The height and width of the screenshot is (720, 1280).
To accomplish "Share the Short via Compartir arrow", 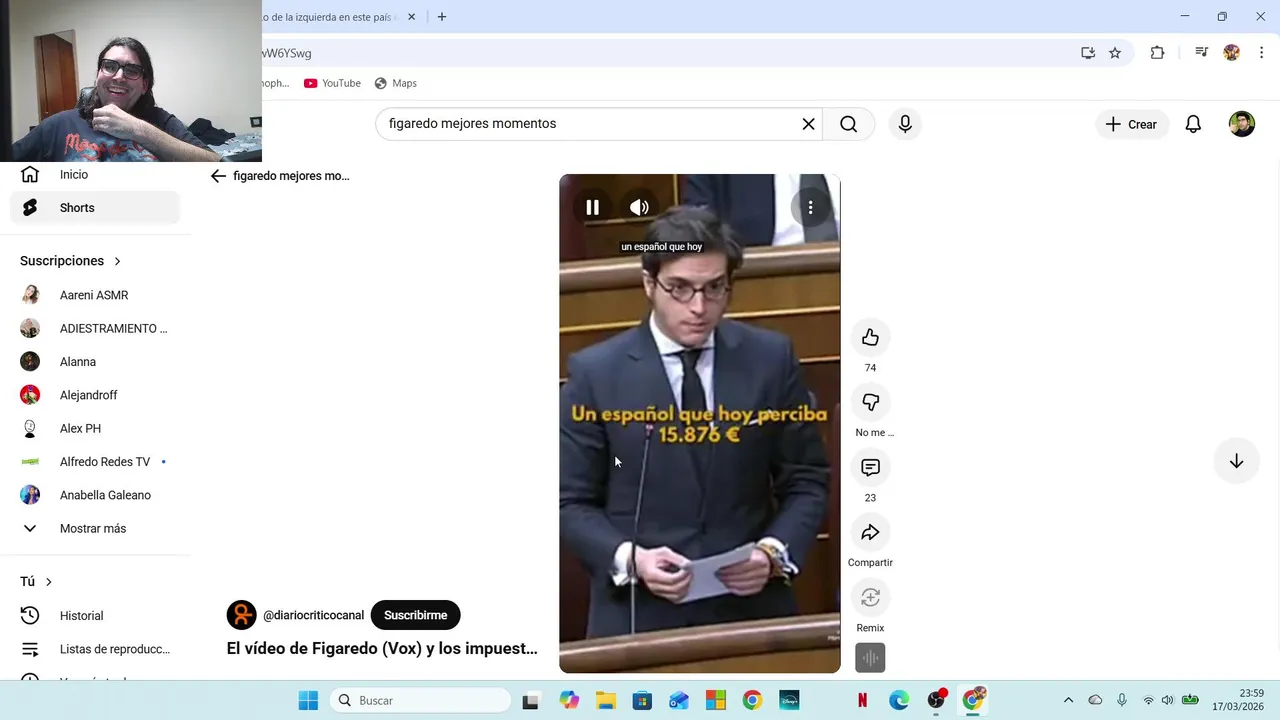I will pos(870,532).
